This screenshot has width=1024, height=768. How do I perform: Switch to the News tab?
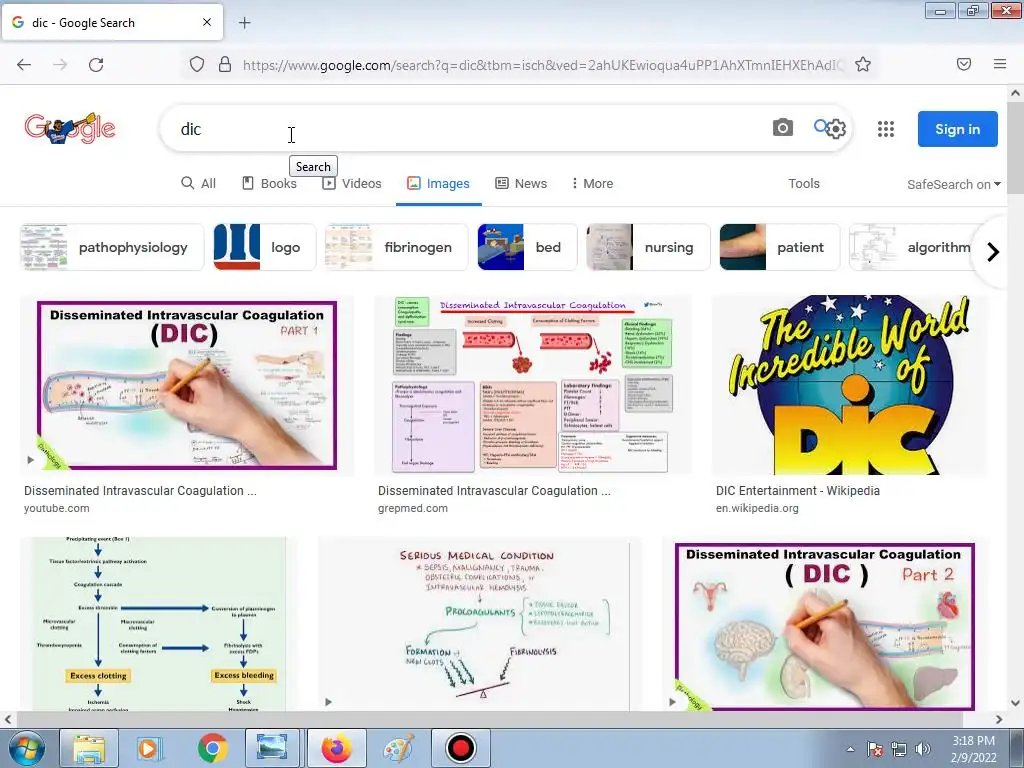pos(521,184)
